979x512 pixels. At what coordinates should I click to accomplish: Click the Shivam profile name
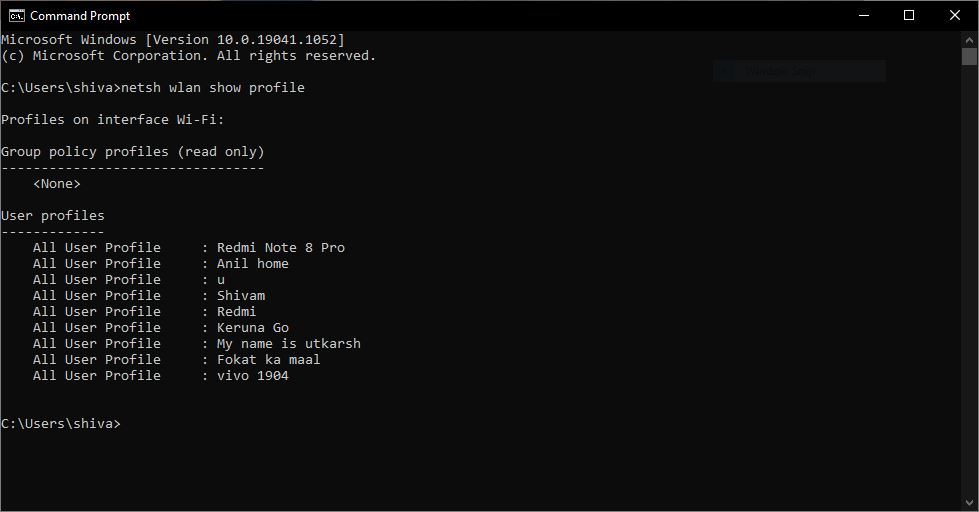coord(241,296)
